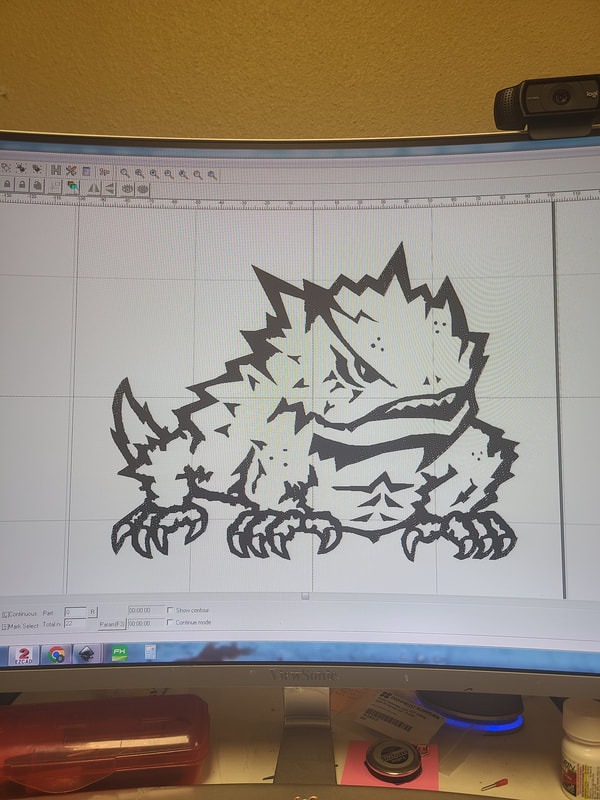The width and height of the screenshot is (600, 800).
Task: Click the R button beside Part field
Action: pyautogui.click(x=92, y=612)
